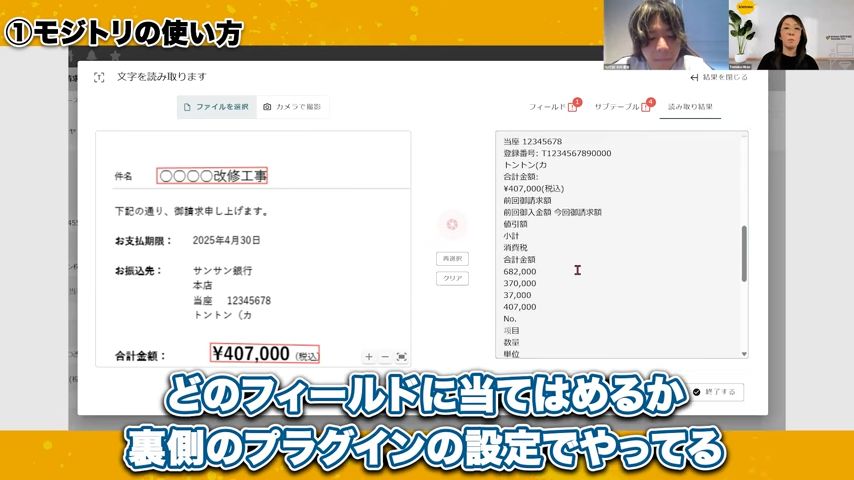
Task: Click the result line 前回御入金額 今回御請求額
Action: (552, 212)
